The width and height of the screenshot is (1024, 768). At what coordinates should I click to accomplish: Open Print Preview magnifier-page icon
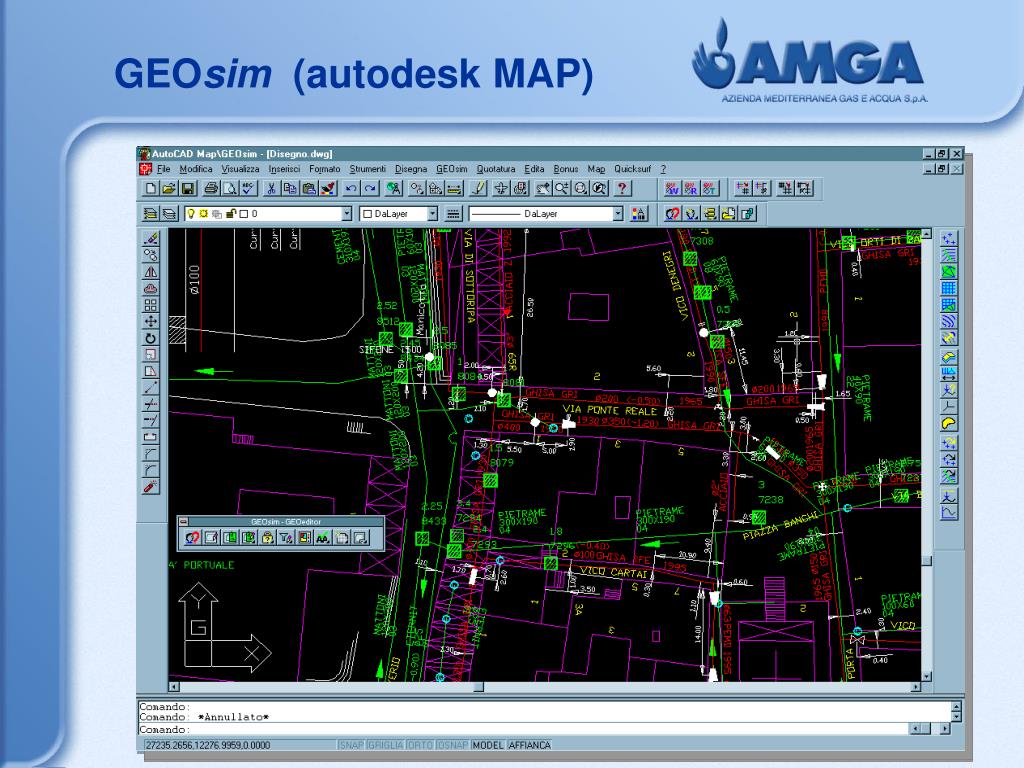(x=229, y=189)
